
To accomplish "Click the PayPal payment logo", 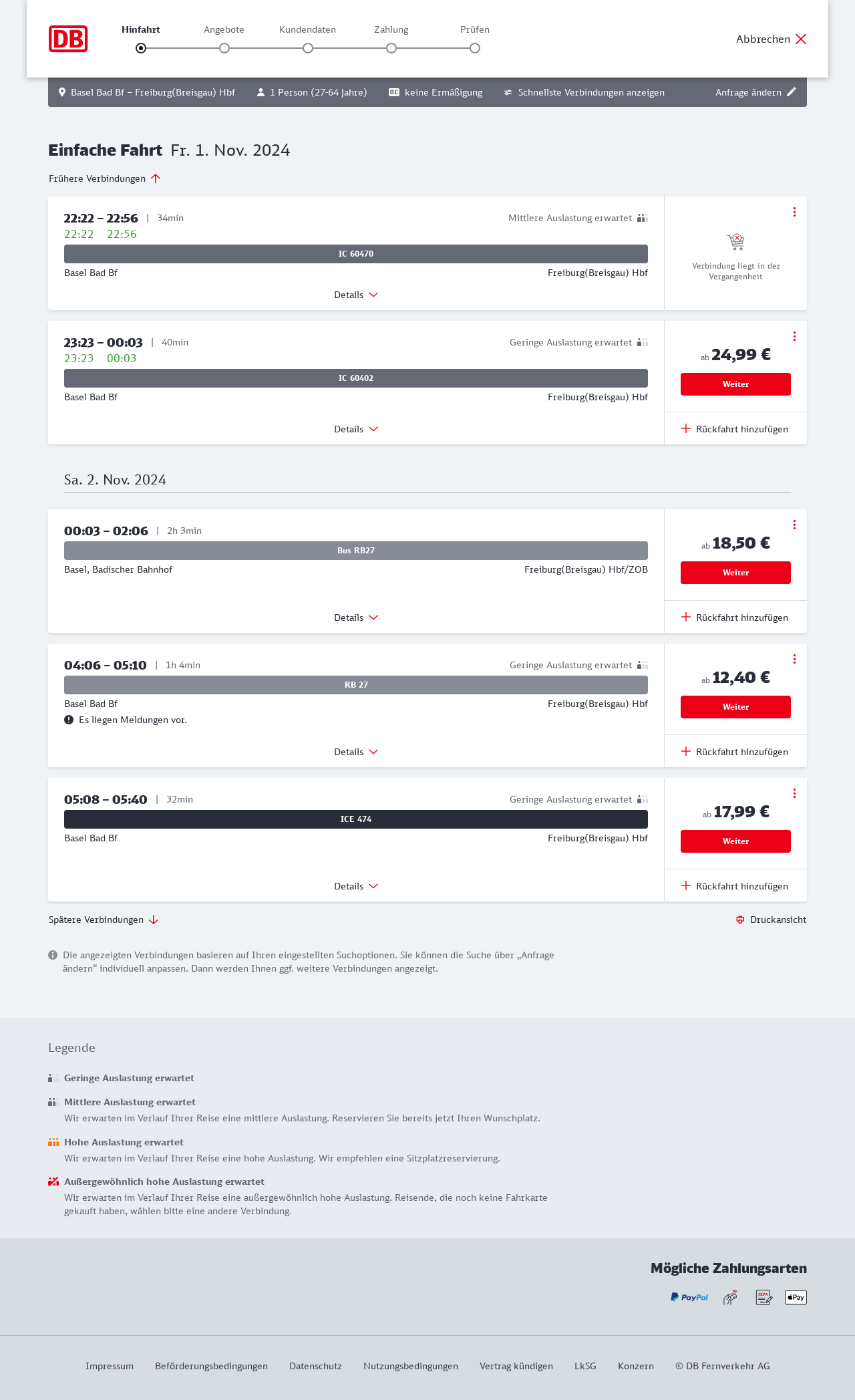I will pos(689,1297).
